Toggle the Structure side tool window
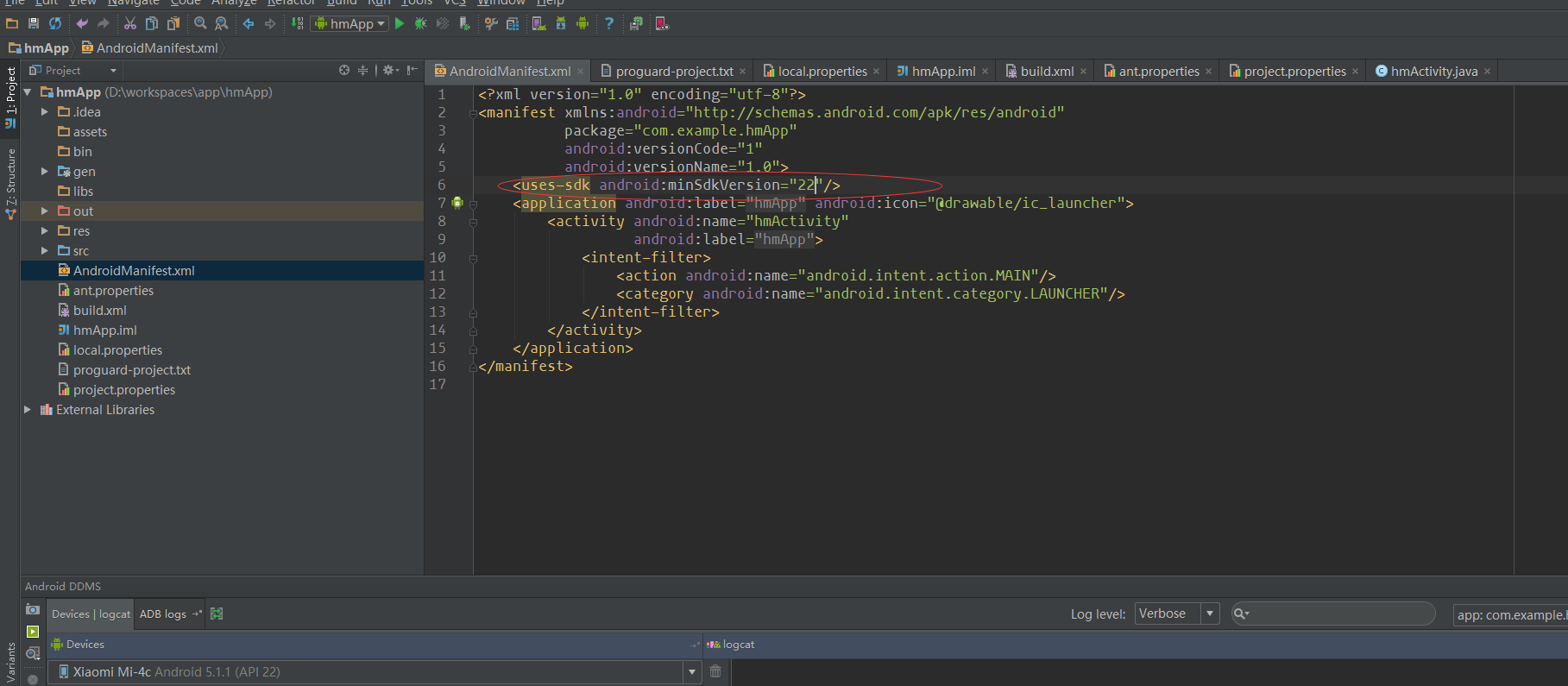This screenshot has width=1568, height=686. click(x=10, y=183)
